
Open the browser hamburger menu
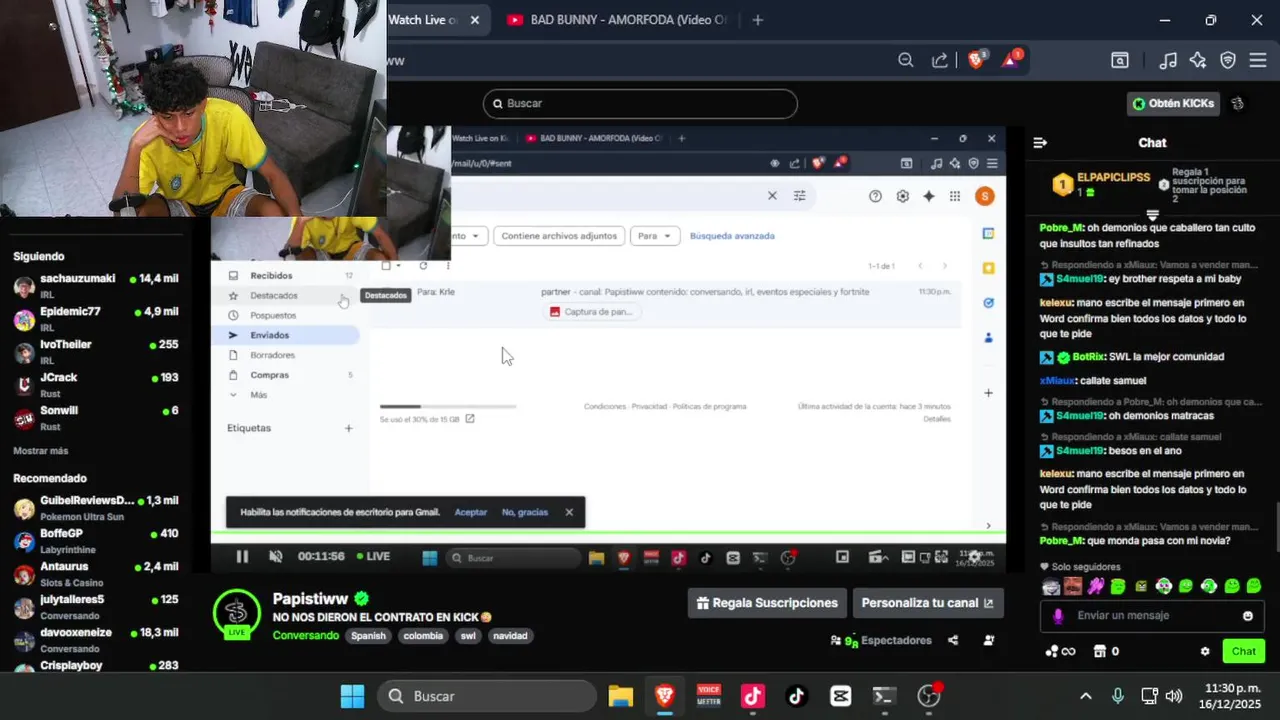click(1258, 60)
